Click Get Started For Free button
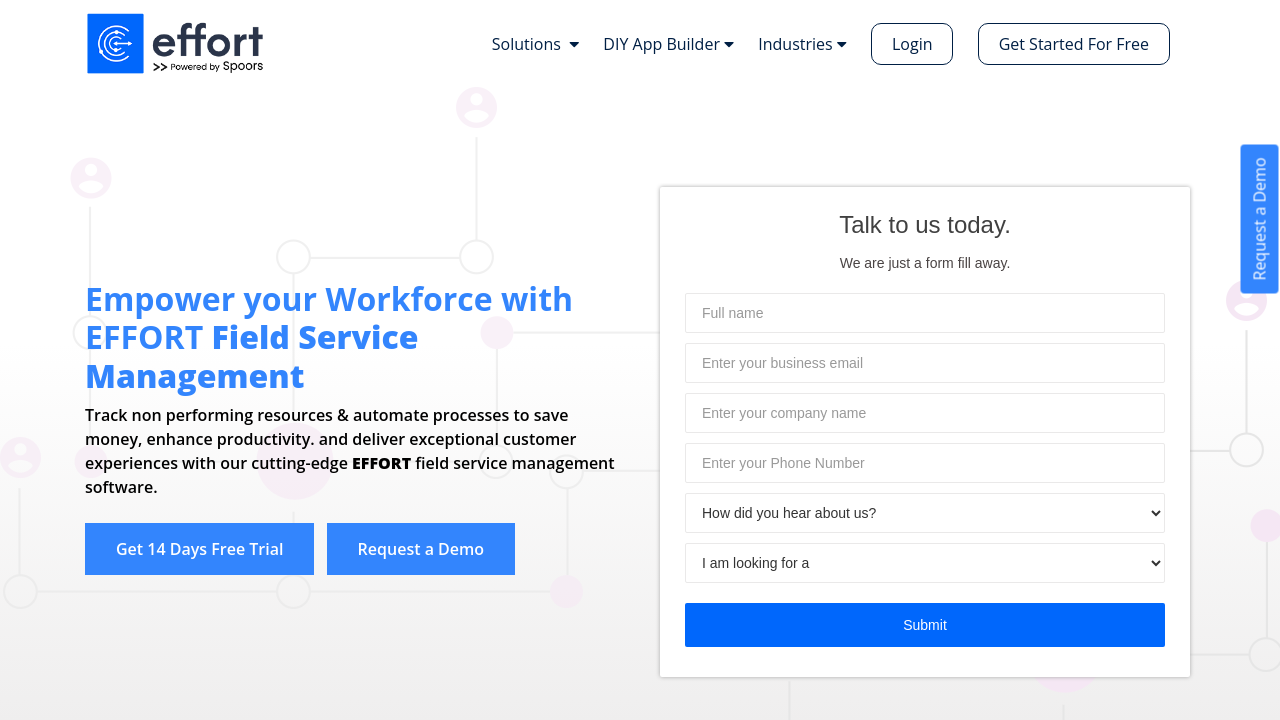Viewport: 1280px width, 720px height. pyautogui.click(x=1074, y=44)
